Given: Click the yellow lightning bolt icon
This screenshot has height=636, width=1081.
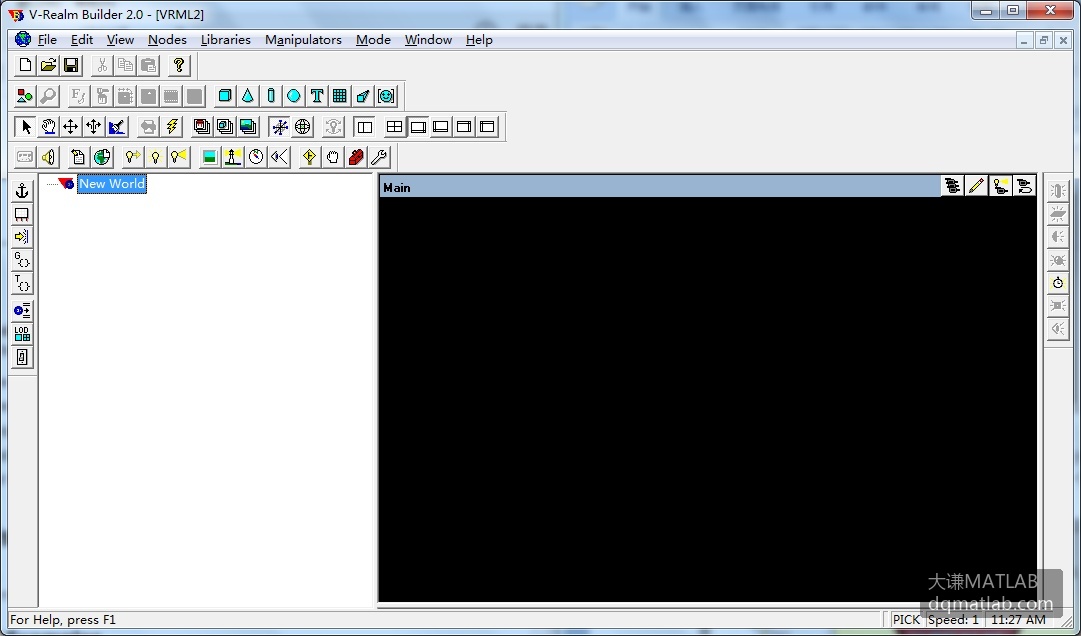Looking at the screenshot, I should point(172,127).
